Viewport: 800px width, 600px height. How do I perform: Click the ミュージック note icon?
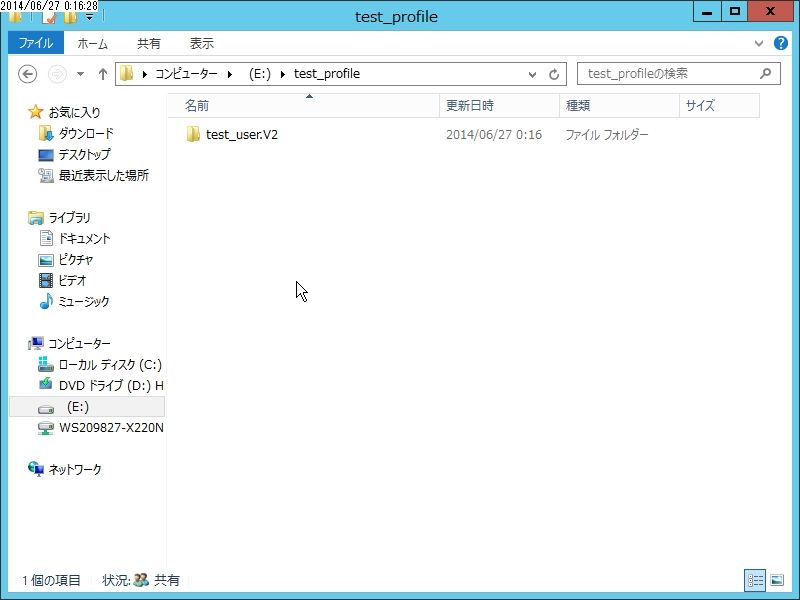pyautogui.click(x=46, y=301)
